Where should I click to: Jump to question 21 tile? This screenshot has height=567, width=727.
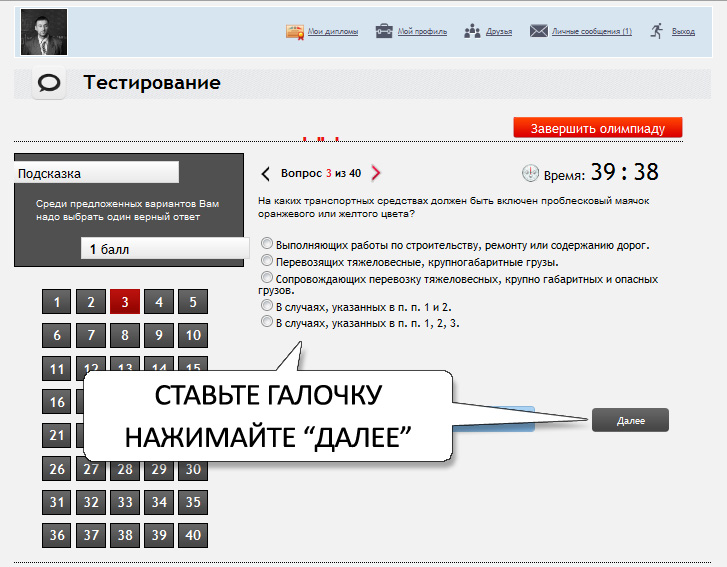pyautogui.click(x=57, y=435)
